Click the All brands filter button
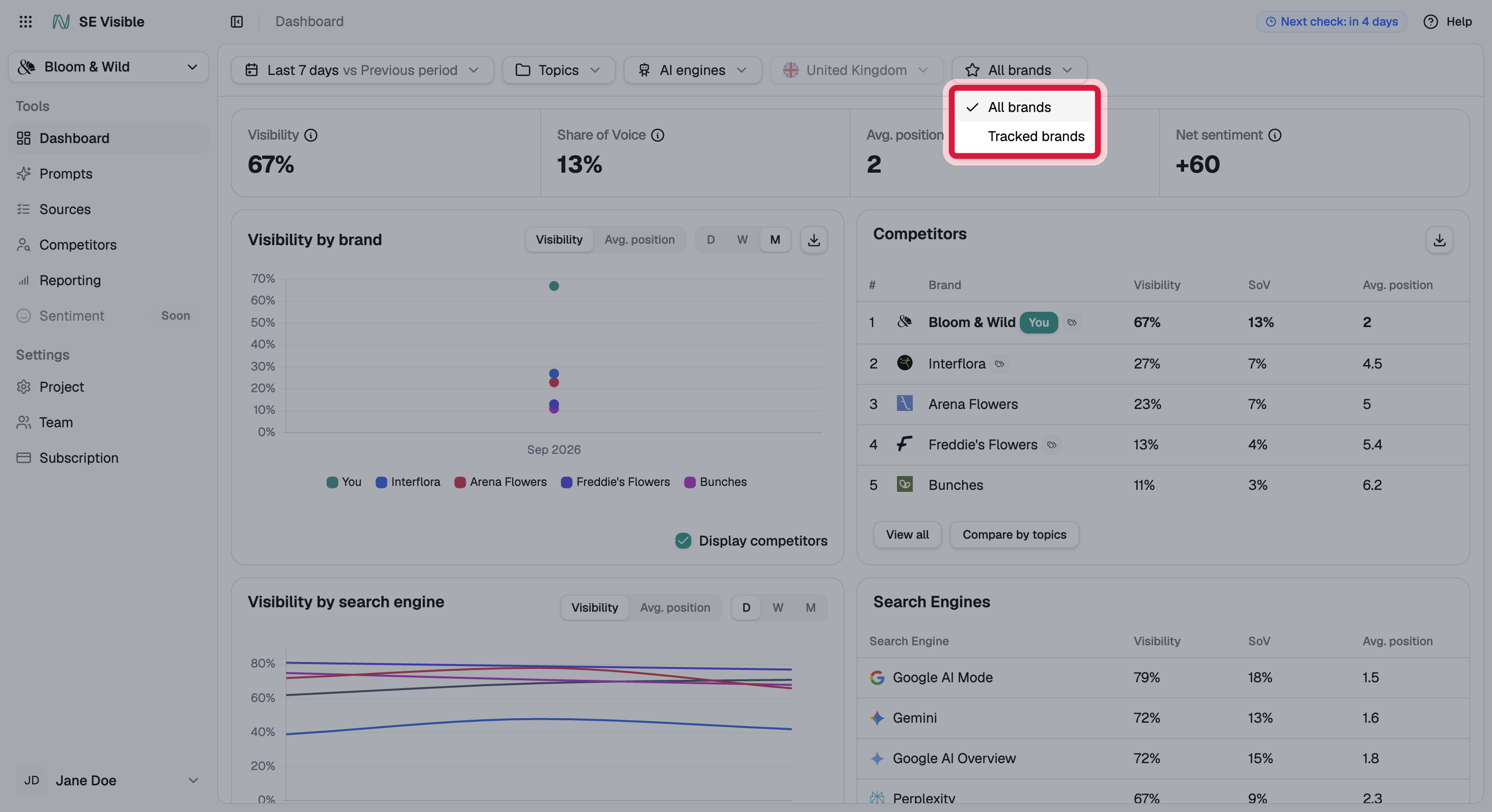This screenshot has height=812, width=1492. coord(1019,70)
